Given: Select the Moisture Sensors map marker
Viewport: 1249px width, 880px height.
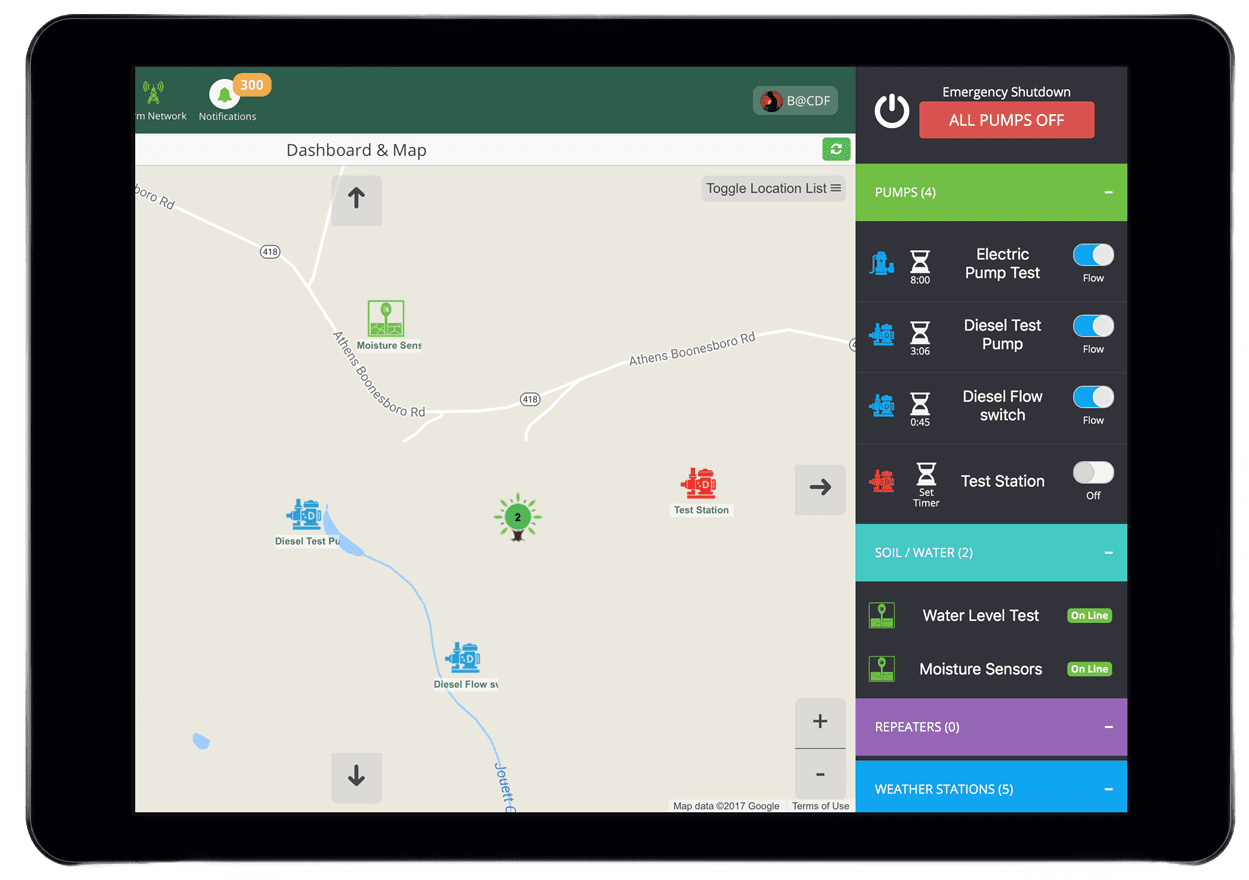Looking at the screenshot, I should [386, 319].
